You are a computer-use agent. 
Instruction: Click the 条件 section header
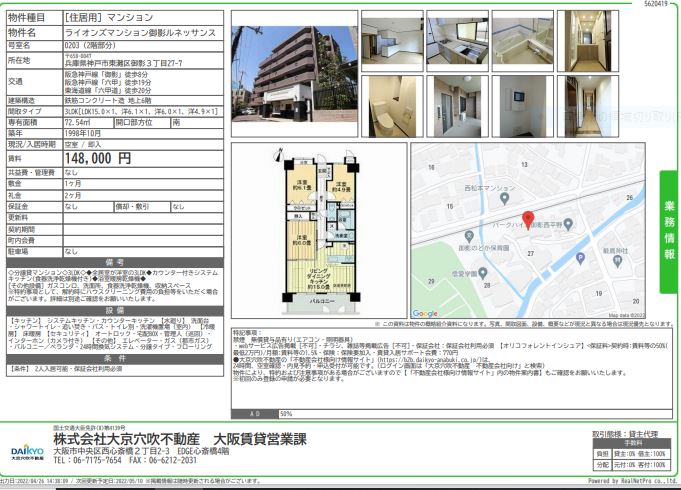[x=115, y=359]
